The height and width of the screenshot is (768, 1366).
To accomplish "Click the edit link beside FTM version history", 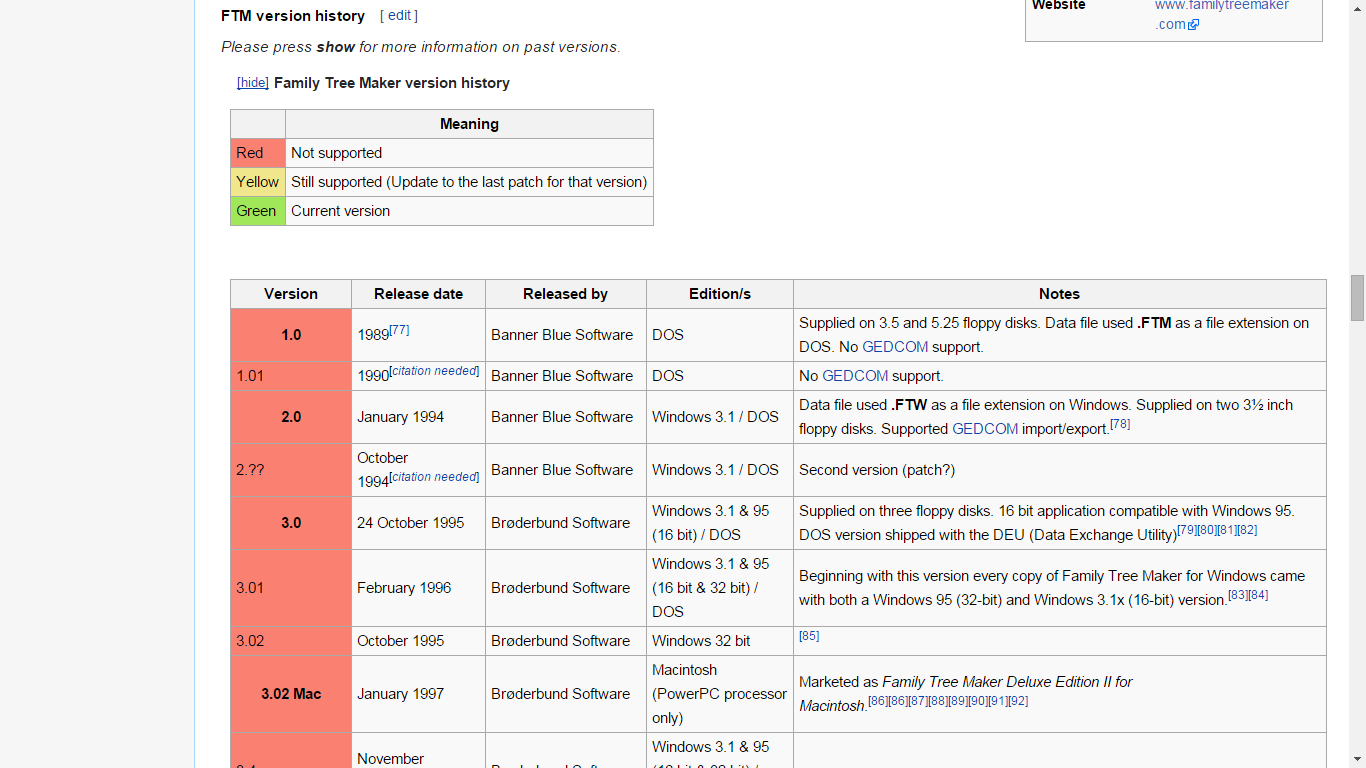I will click(399, 16).
